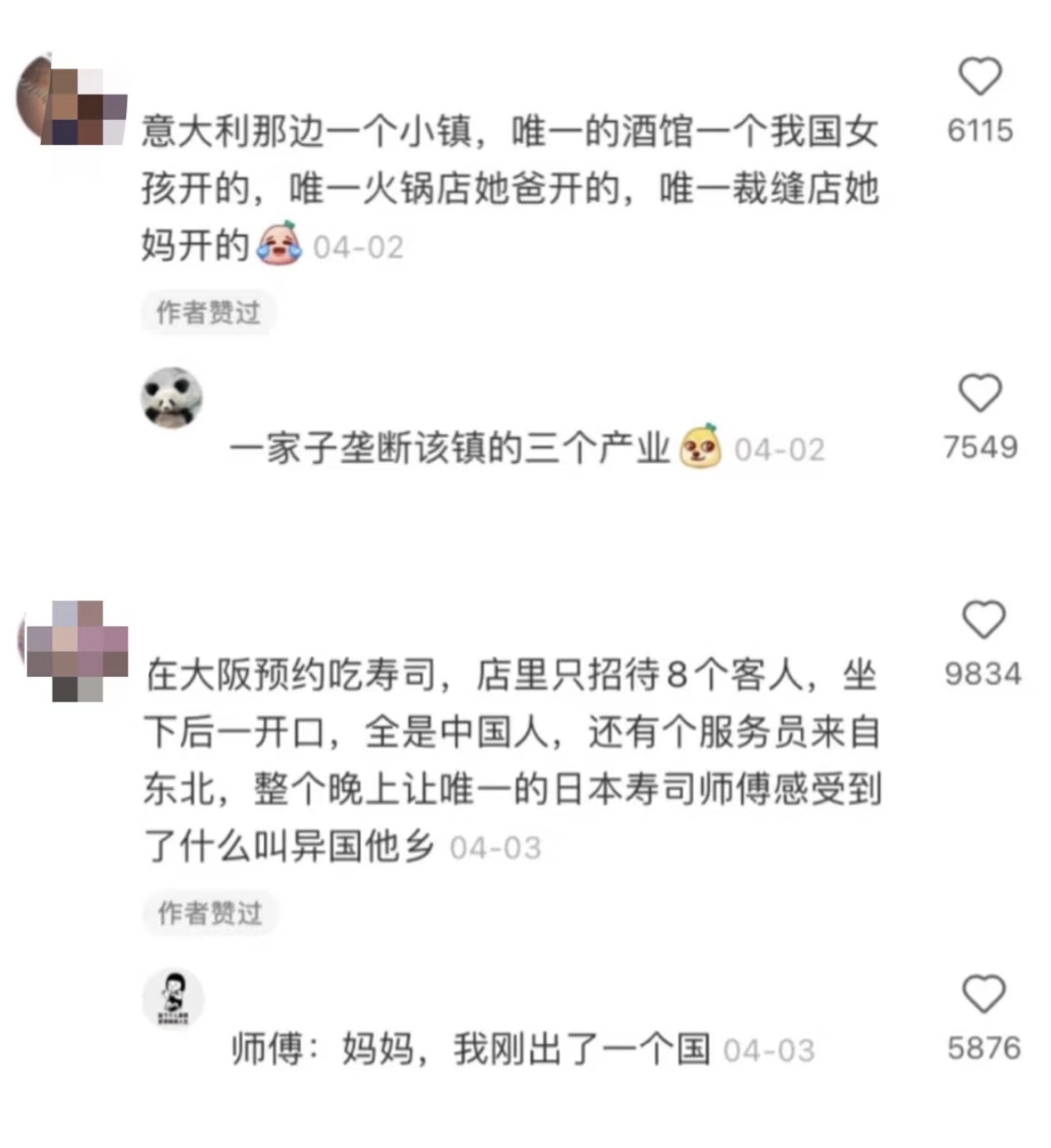Select the reply 师傅：妈妈，我刚出了一个国
The width and height of the screenshot is (1051, 1148).
[470, 1049]
